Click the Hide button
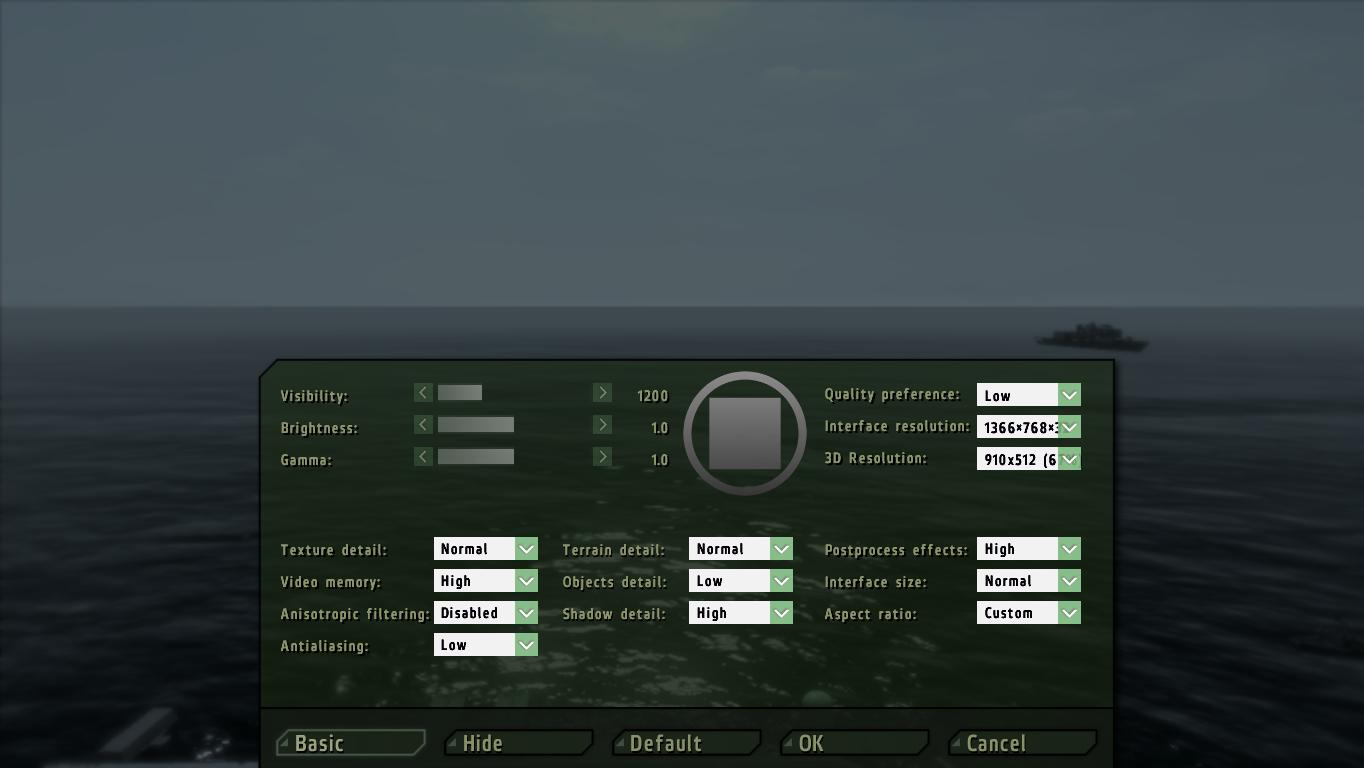The height and width of the screenshot is (768, 1364). point(519,743)
